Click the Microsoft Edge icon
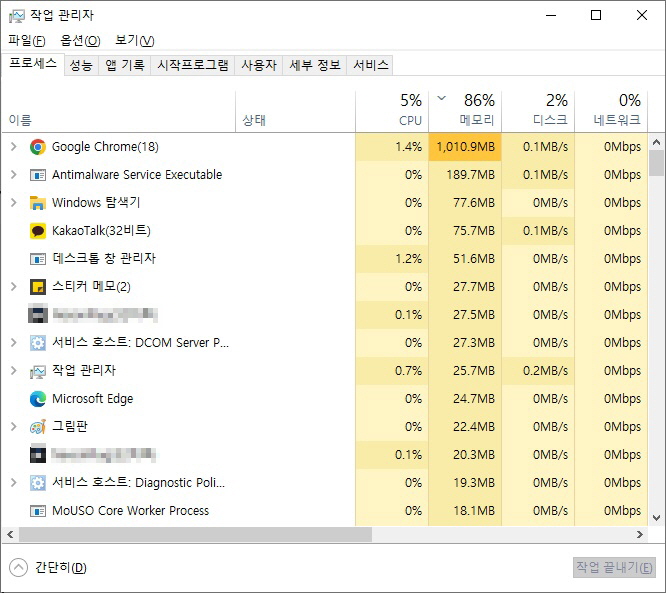This screenshot has width=666, height=593. (38, 399)
